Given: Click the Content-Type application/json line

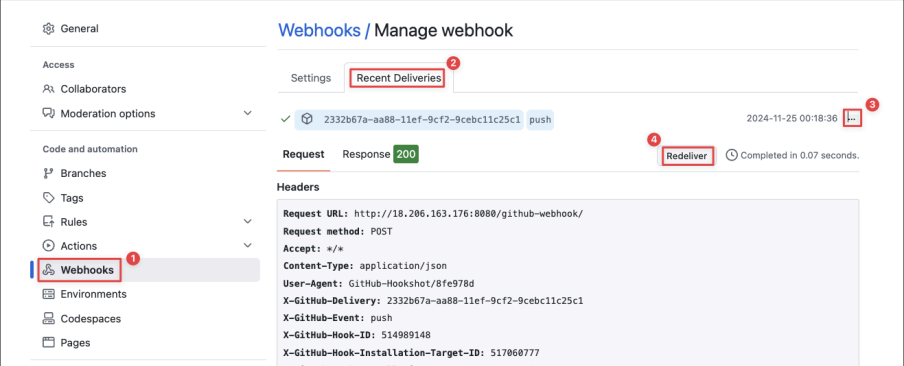Looking at the screenshot, I should click(x=365, y=266).
